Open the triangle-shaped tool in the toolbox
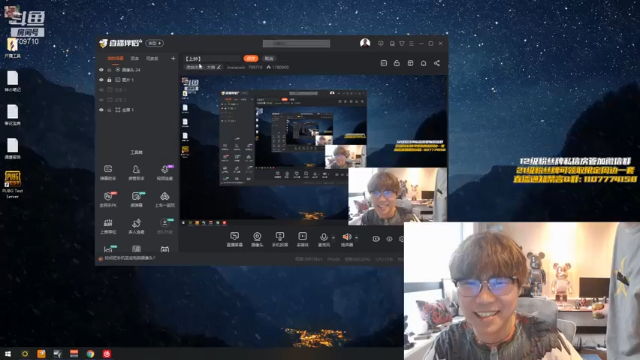The width and height of the screenshot is (640, 360). (165, 199)
